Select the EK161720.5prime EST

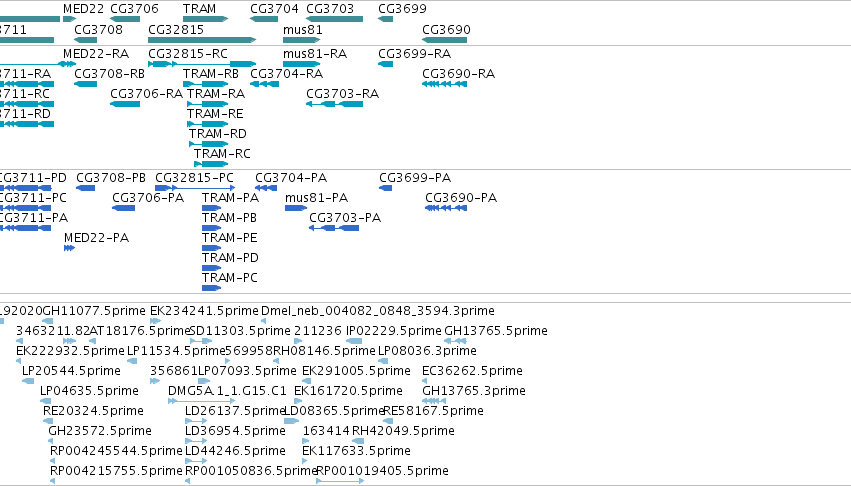click(298, 401)
